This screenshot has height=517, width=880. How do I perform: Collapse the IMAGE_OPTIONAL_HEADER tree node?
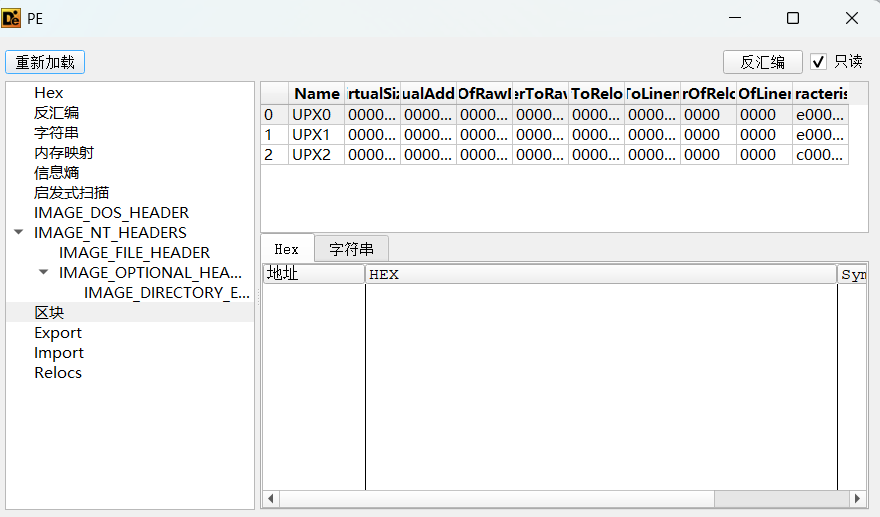tap(43, 273)
